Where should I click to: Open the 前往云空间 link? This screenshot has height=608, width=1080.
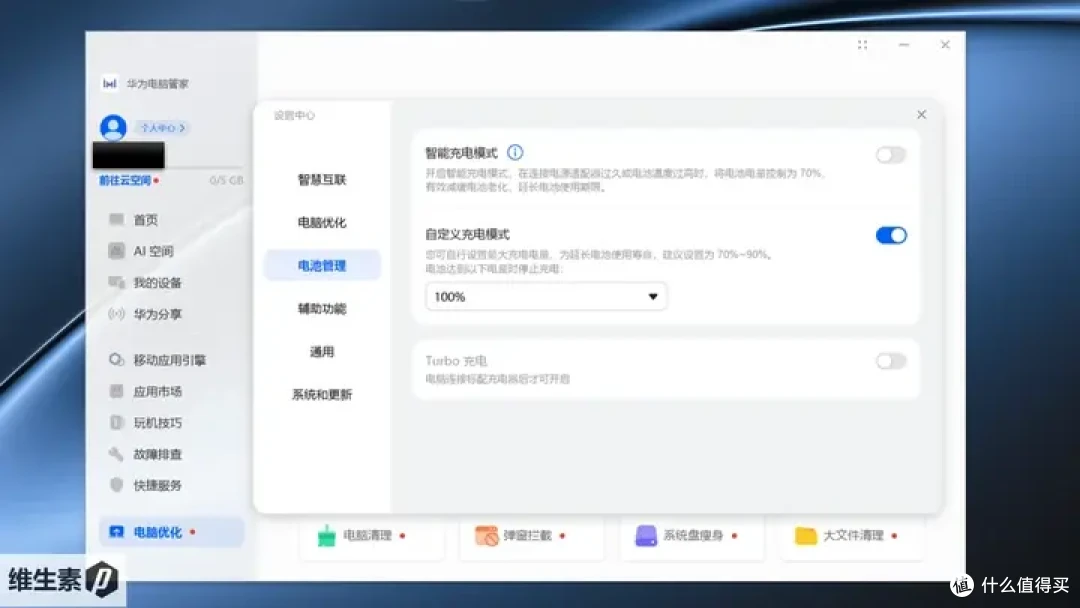125,180
